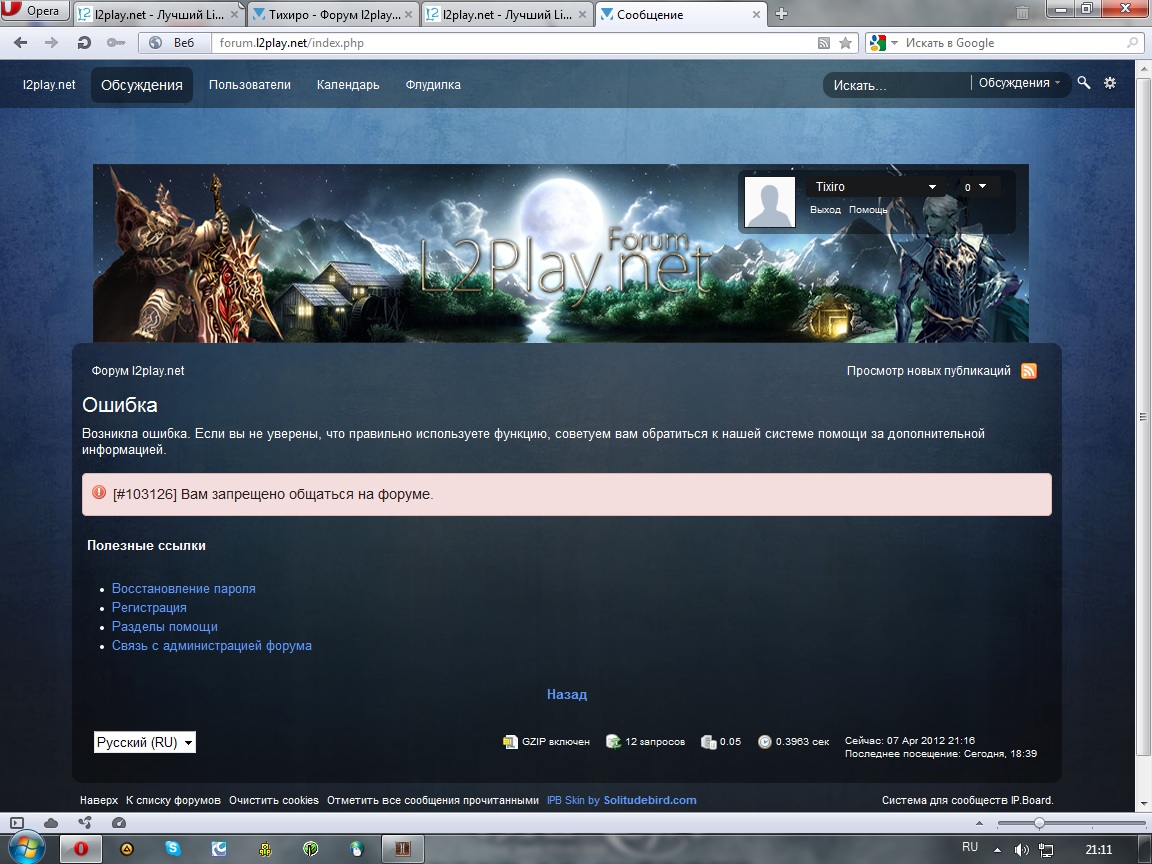Click the 'Очистить cookies' footer link
The height and width of the screenshot is (864, 1152).
coord(274,800)
